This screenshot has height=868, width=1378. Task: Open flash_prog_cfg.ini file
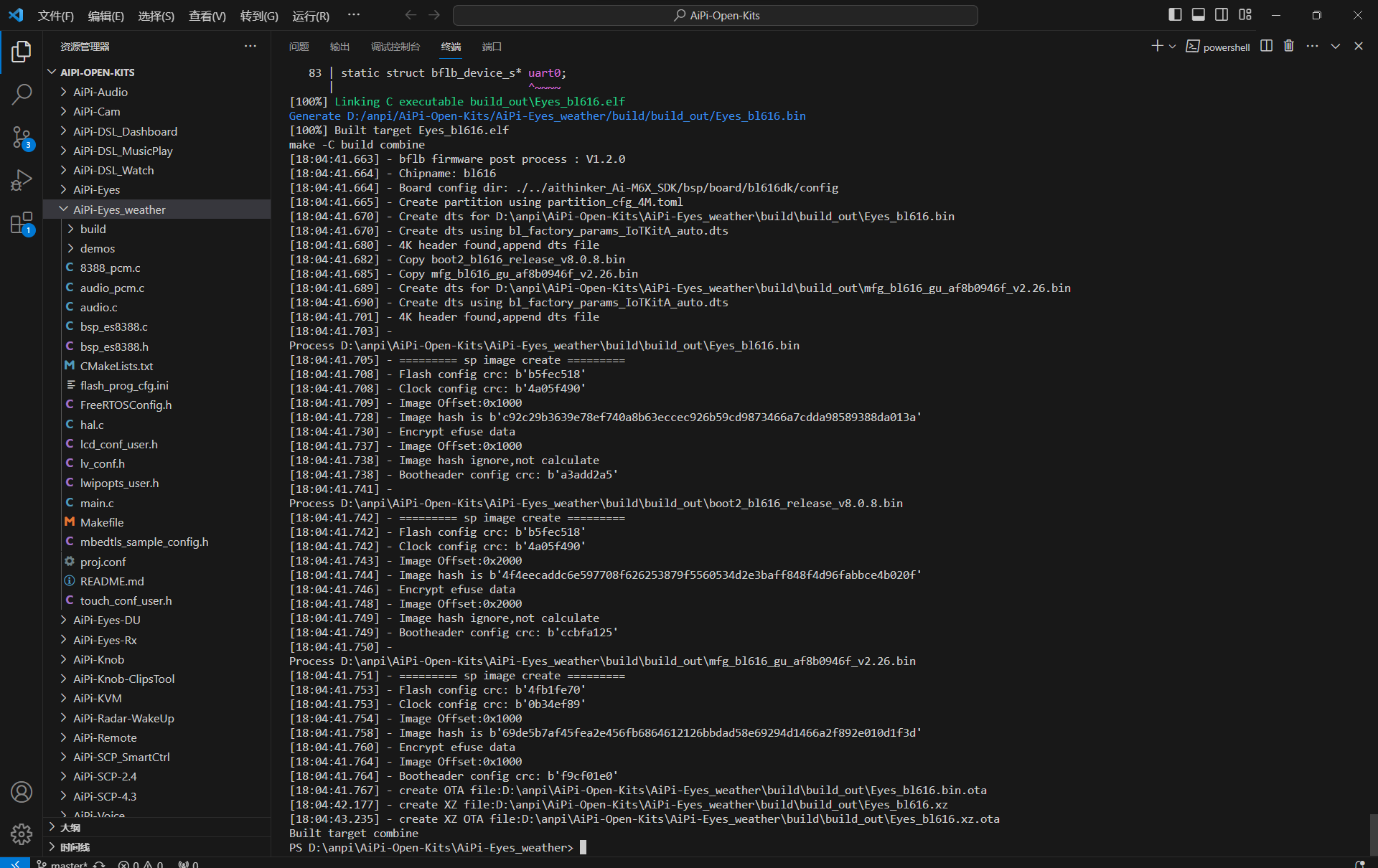click(x=156, y=385)
